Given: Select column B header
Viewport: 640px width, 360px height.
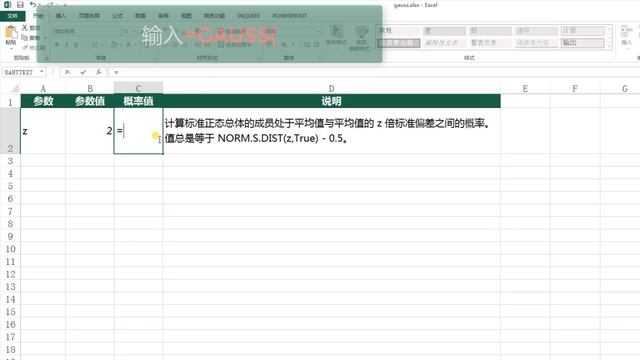Looking at the screenshot, I should pos(90,89).
